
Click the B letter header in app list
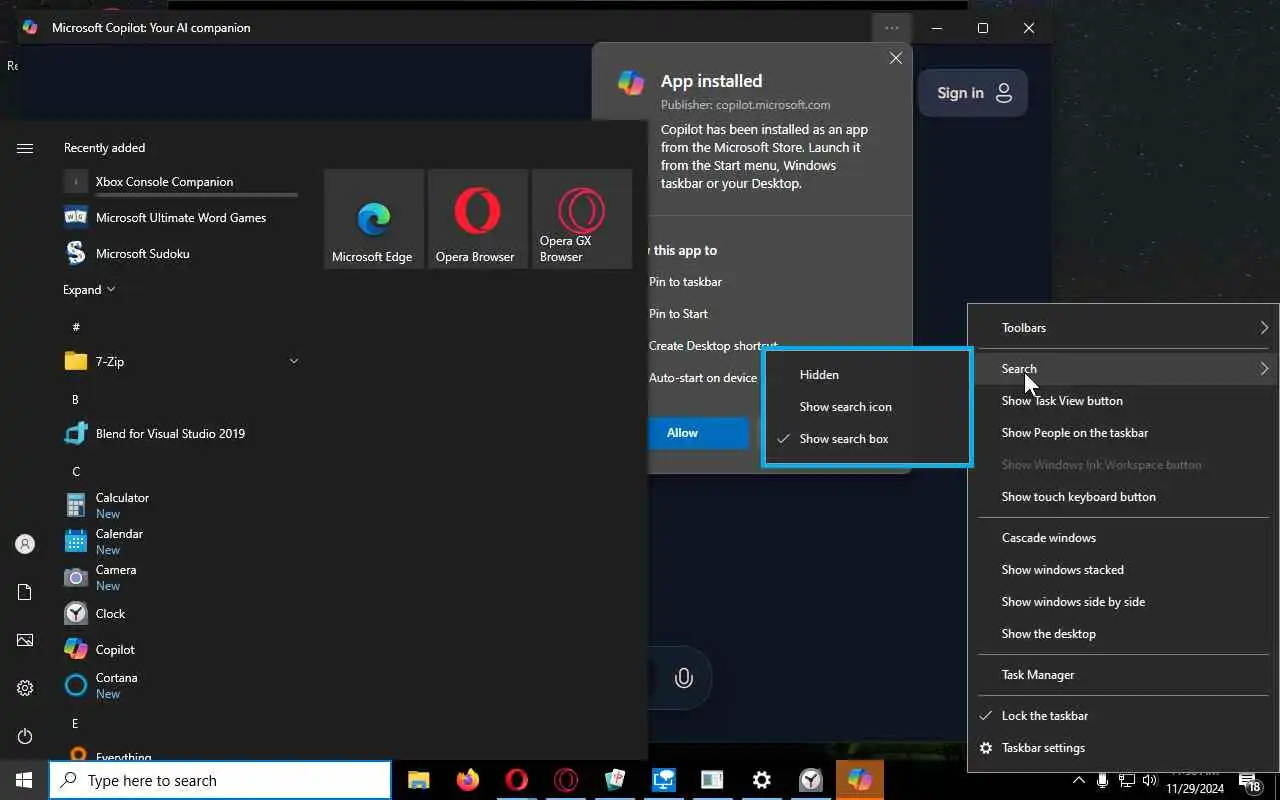click(x=75, y=399)
